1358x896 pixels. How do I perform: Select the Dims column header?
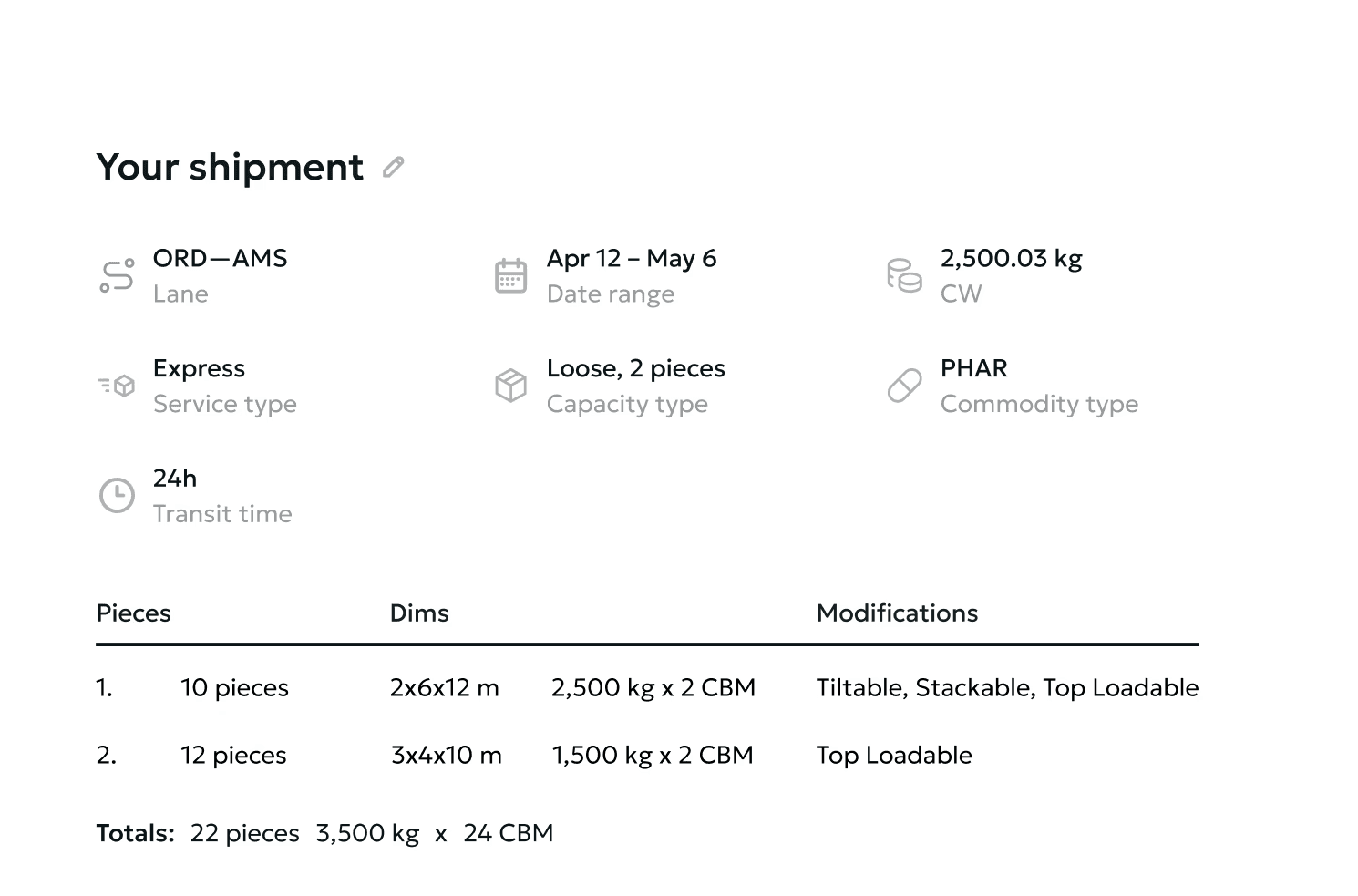pos(419,613)
